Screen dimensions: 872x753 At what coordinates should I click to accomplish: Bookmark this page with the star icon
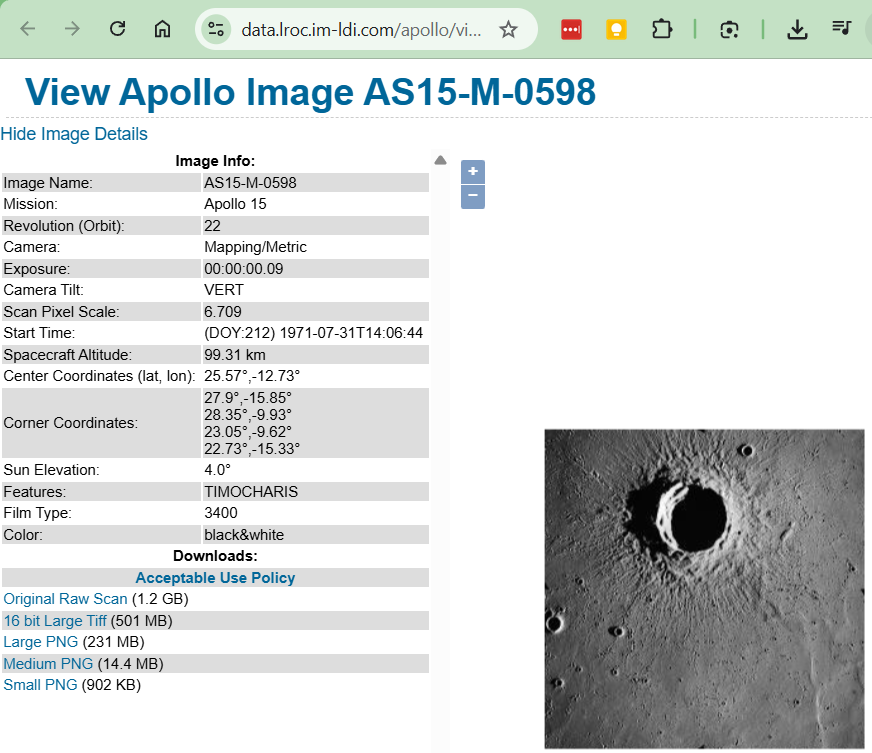pos(508,29)
